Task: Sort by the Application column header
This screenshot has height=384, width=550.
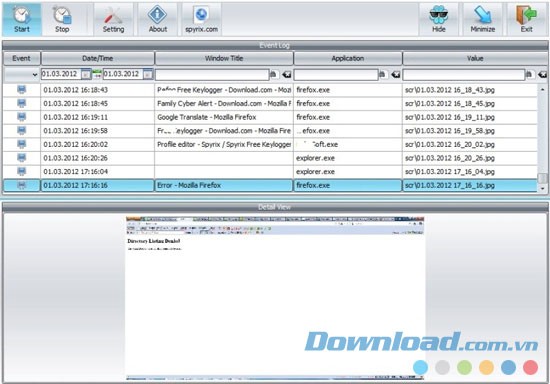Action: point(348,59)
